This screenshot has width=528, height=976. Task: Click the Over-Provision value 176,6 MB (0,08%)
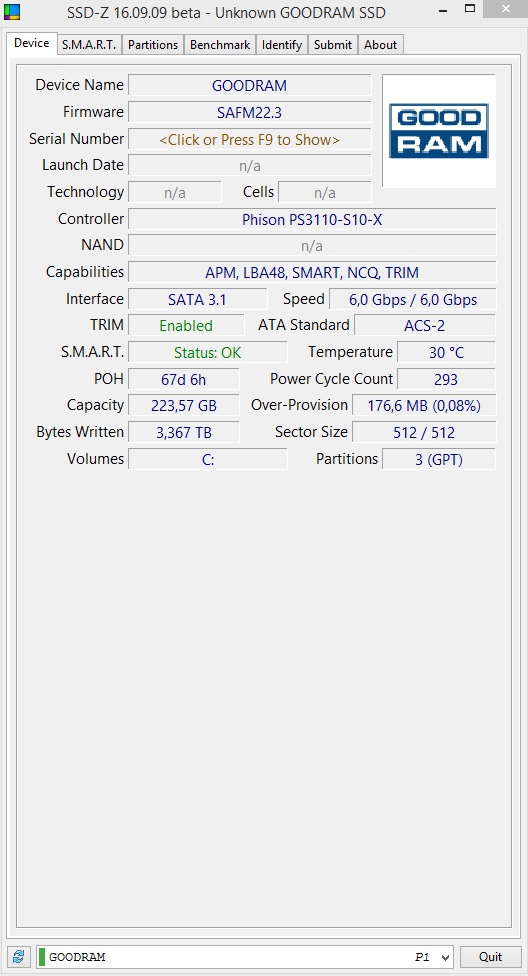424,406
